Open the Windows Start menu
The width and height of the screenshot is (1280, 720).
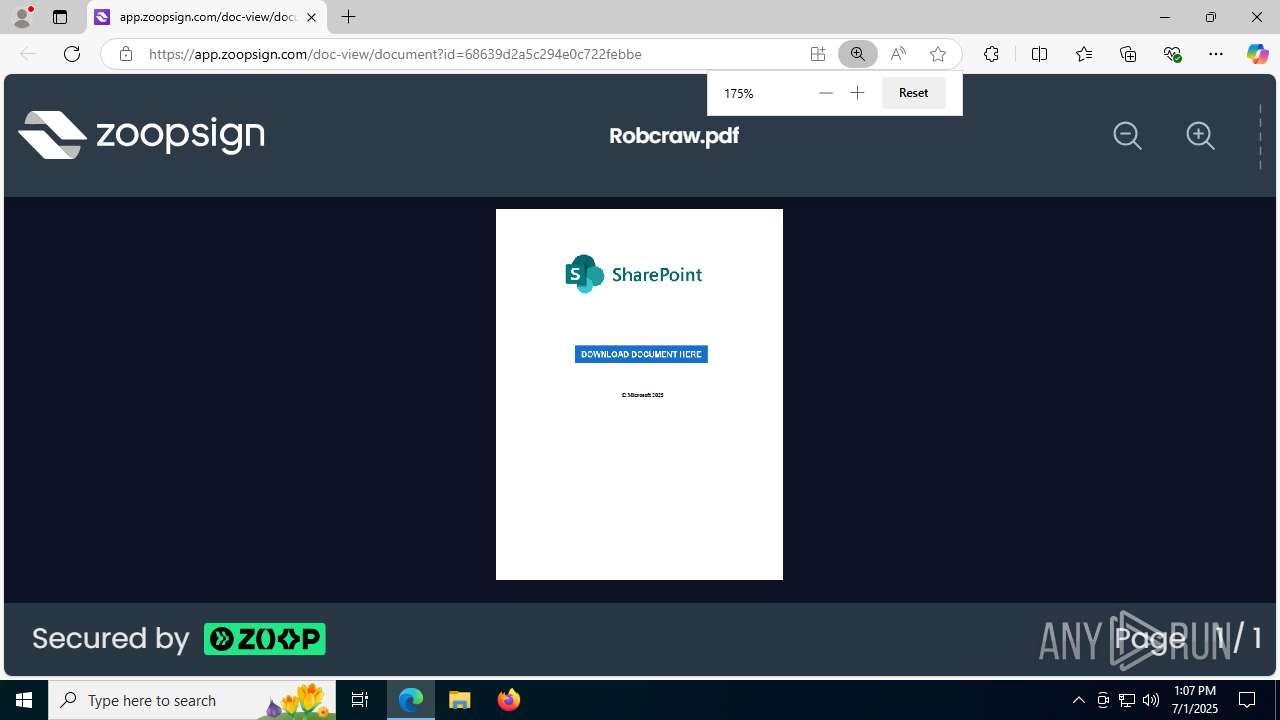(x=24, y=700)
